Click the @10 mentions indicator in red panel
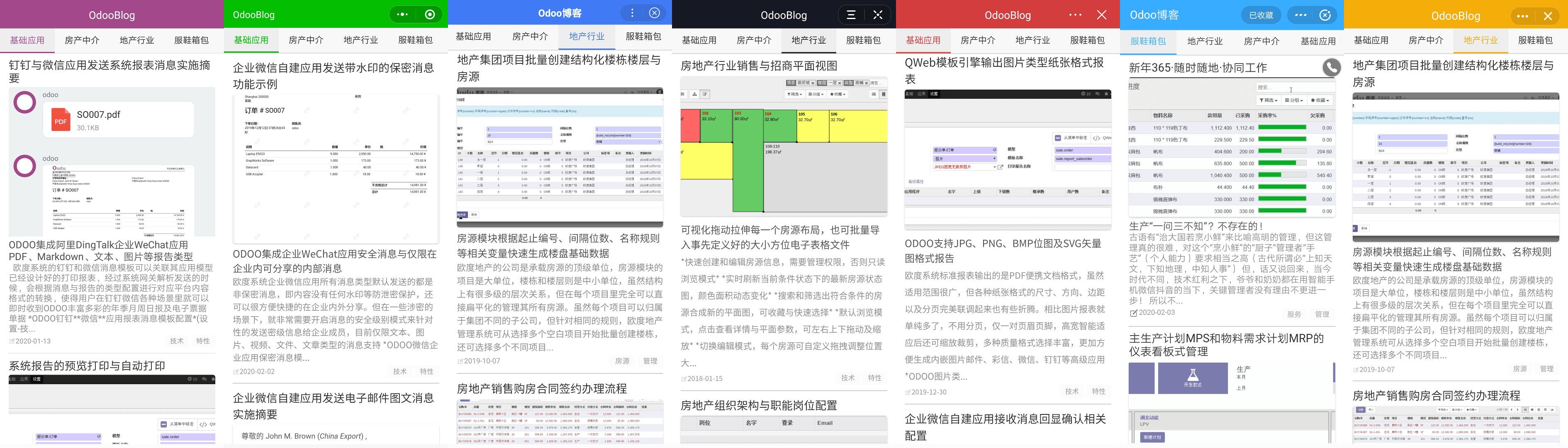The height and width of the screenshot is (448, 1568). [1086, 94]
